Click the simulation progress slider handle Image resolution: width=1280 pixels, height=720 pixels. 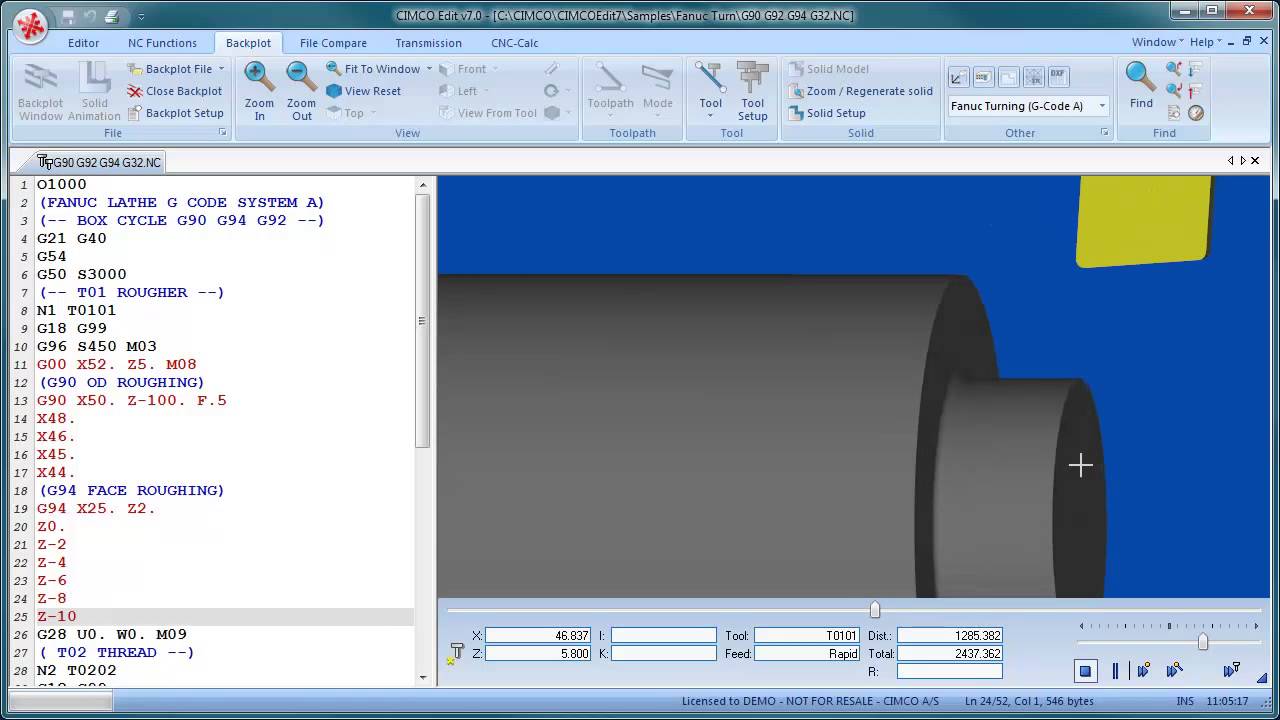coord(875,609)
